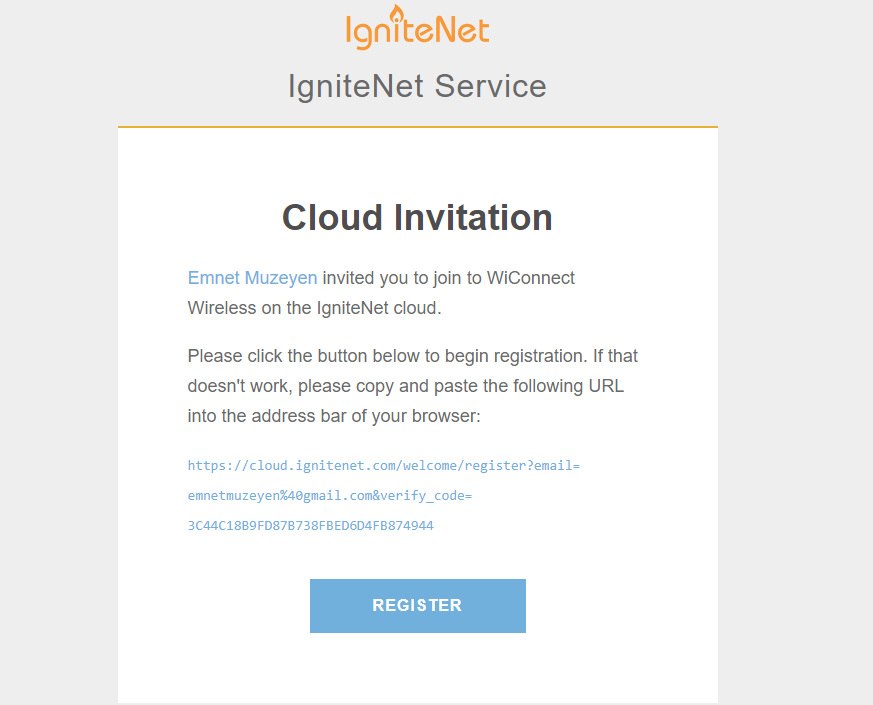Image resolution: width=873 pixels, height=705 pixels.
Task: Open the Emnet Muzeyen sender link
Action: click(252, 278)
